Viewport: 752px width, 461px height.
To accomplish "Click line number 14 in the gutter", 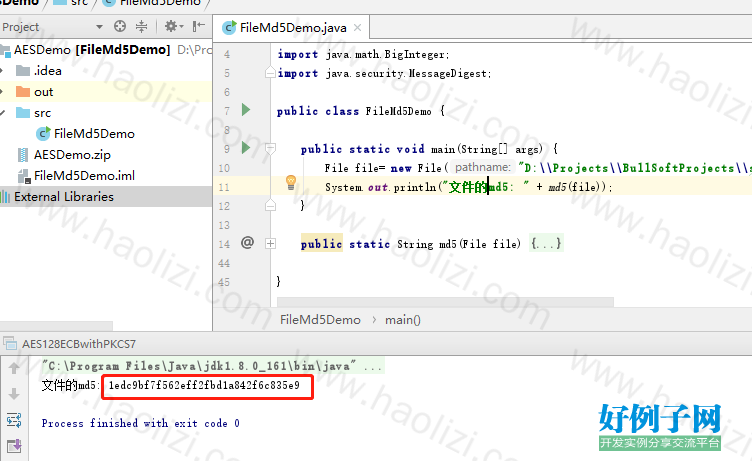I will (x=224, y=244).
